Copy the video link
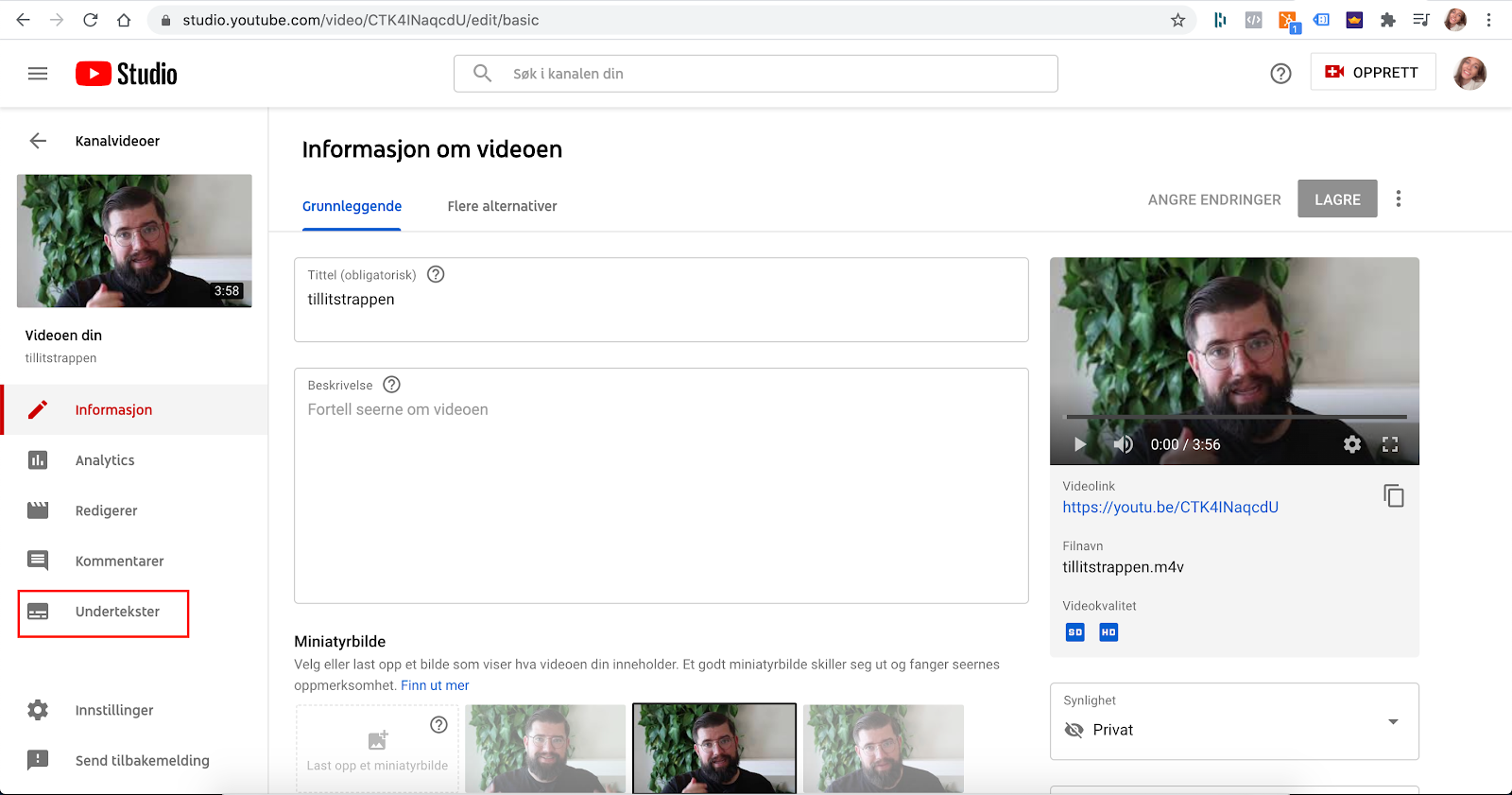This screenshot has width=1512, height=795. coord(1394,495)
